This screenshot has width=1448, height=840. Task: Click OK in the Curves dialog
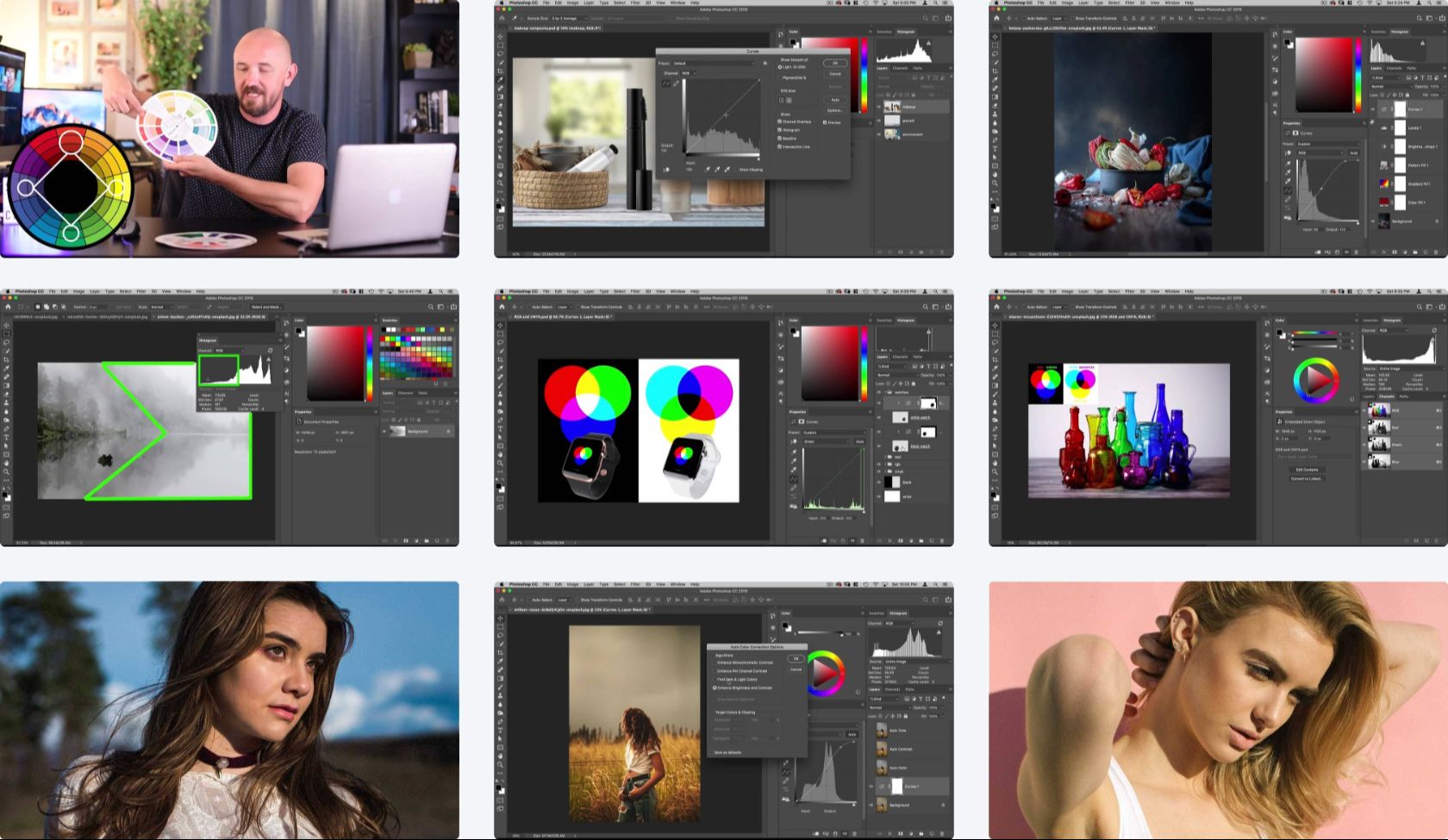(x=834, y=63)
